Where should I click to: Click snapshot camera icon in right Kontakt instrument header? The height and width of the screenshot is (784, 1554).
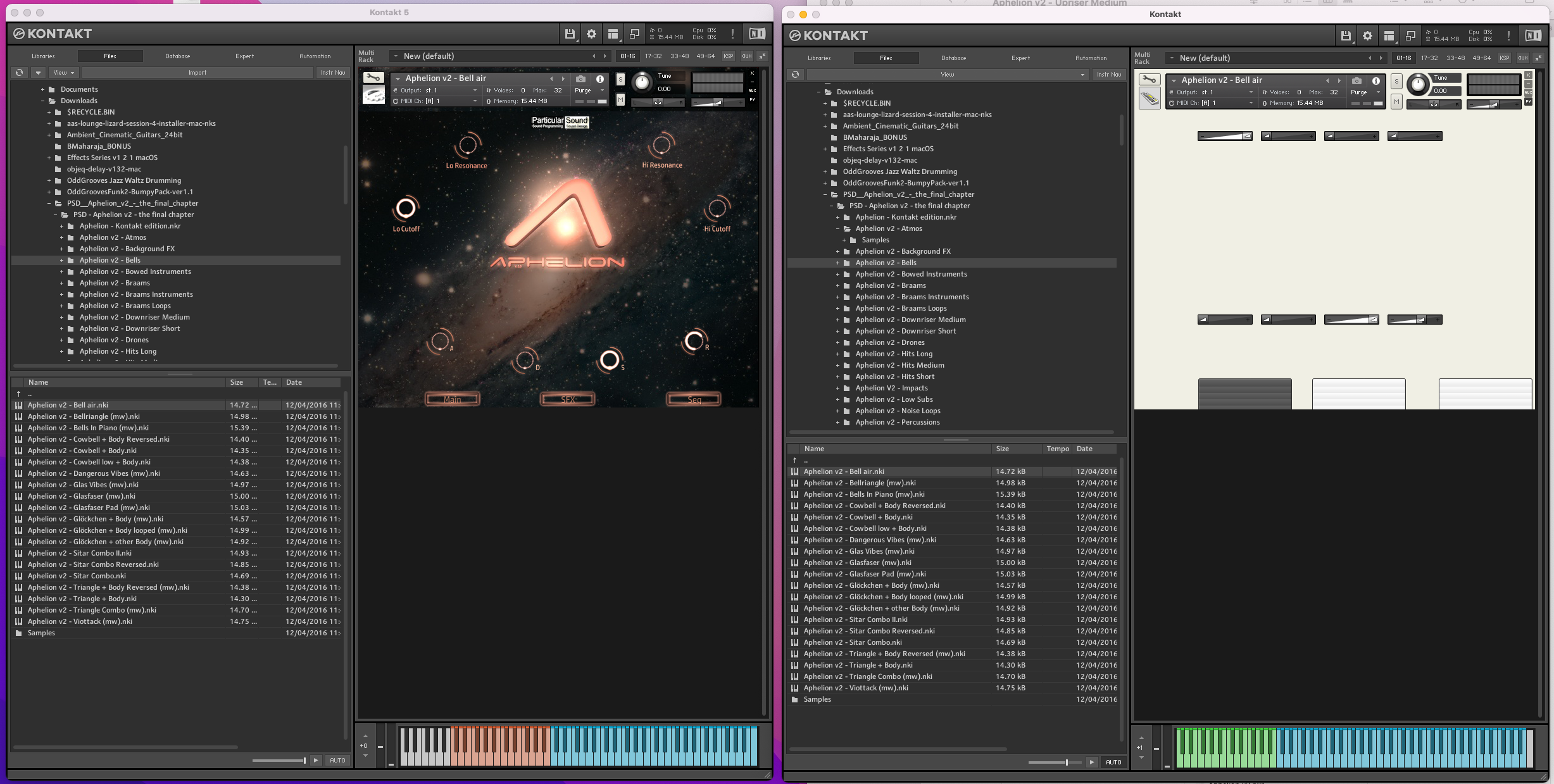pos(1357,81)
